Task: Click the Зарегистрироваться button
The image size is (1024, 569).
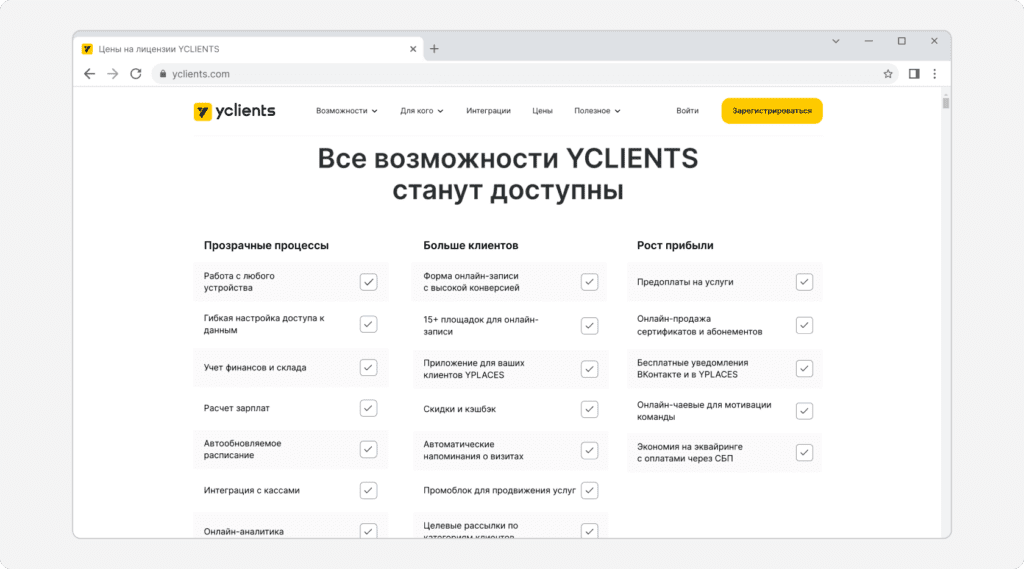Action: pyautogui.click(x=772, y=111)
